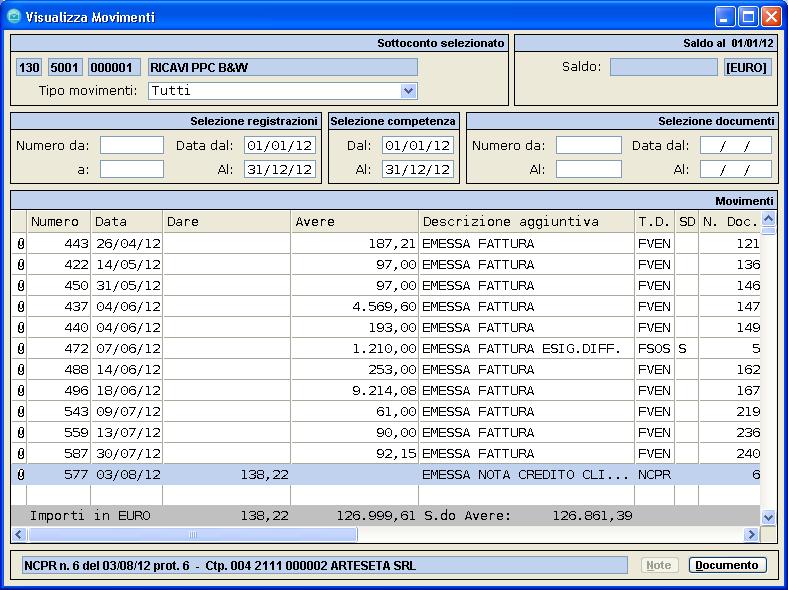Click the attachment icon on row 472

[x=21, y=349]
